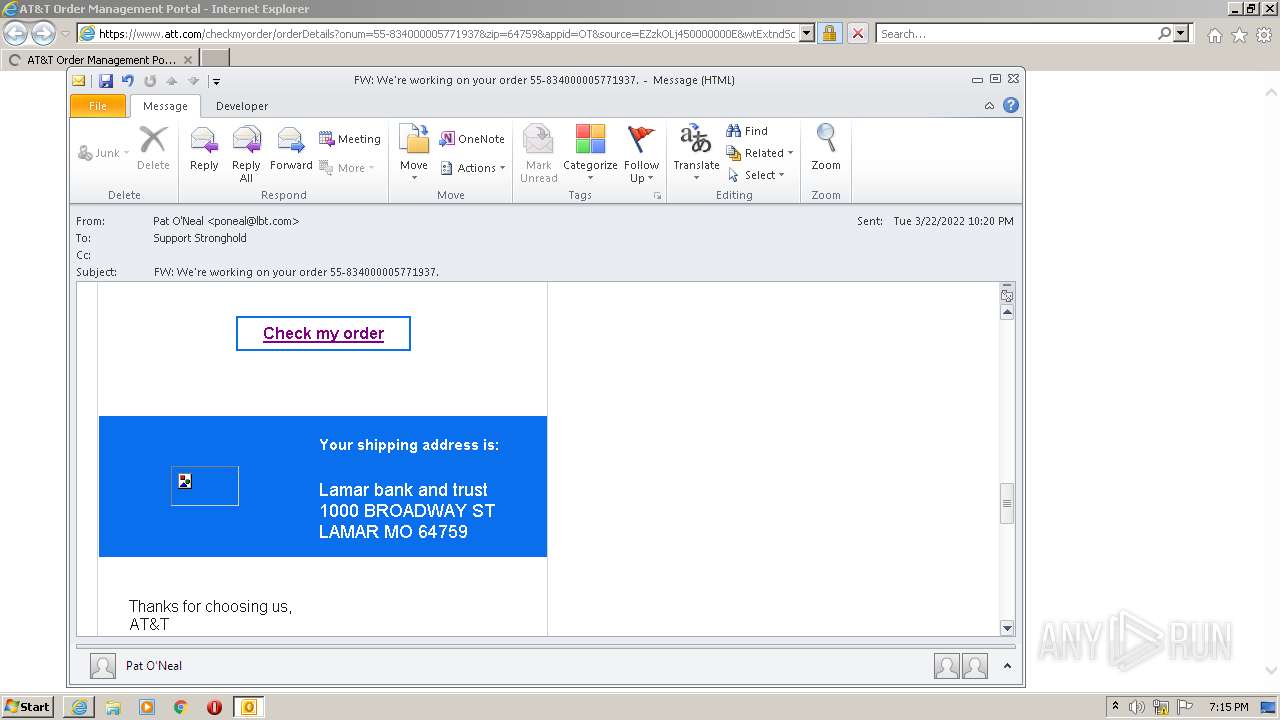Open IE Favorites star icon
The height and width of the screenshot is (720, 1280).
point(1239,35)
